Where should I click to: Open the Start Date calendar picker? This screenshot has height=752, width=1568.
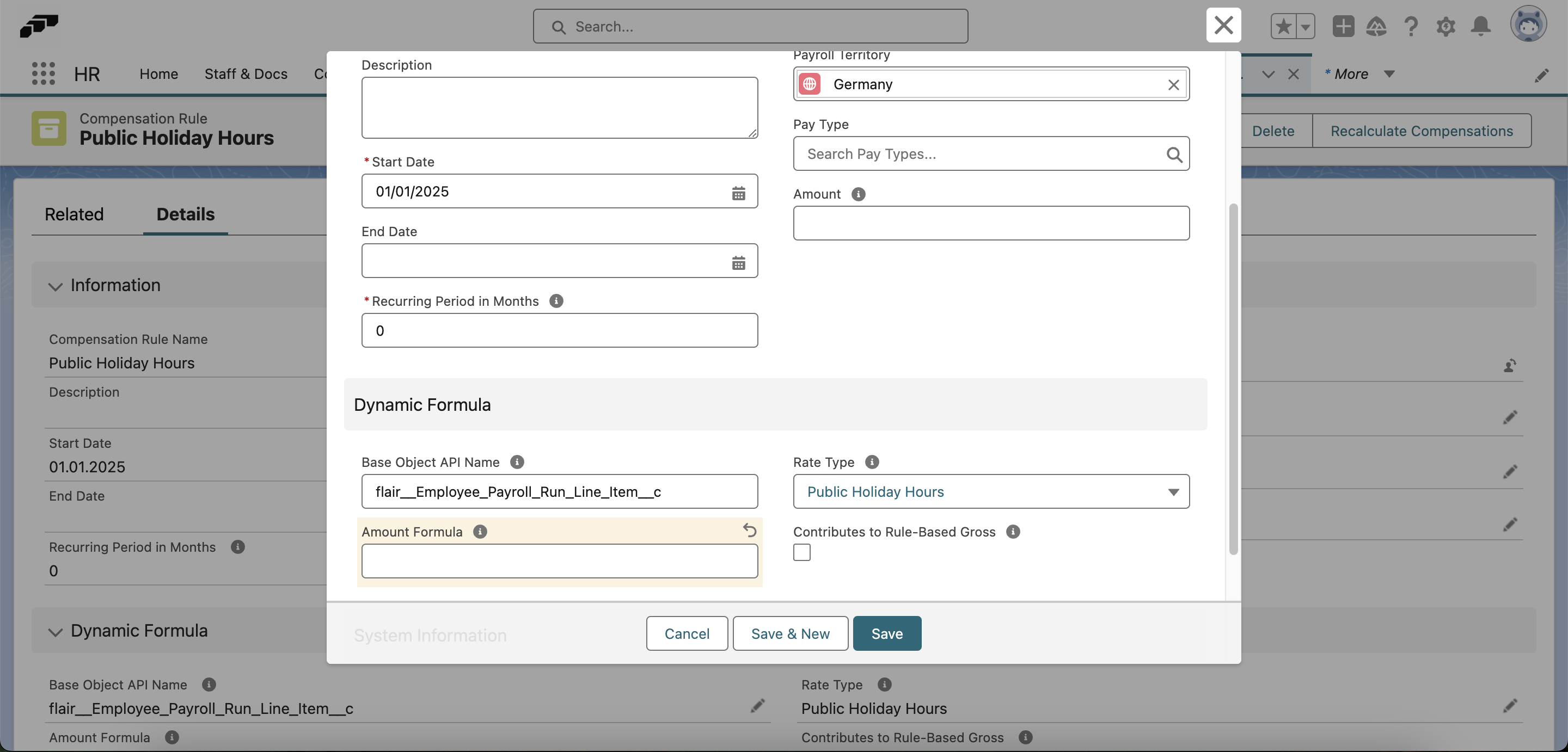click(x=739, y=194)
